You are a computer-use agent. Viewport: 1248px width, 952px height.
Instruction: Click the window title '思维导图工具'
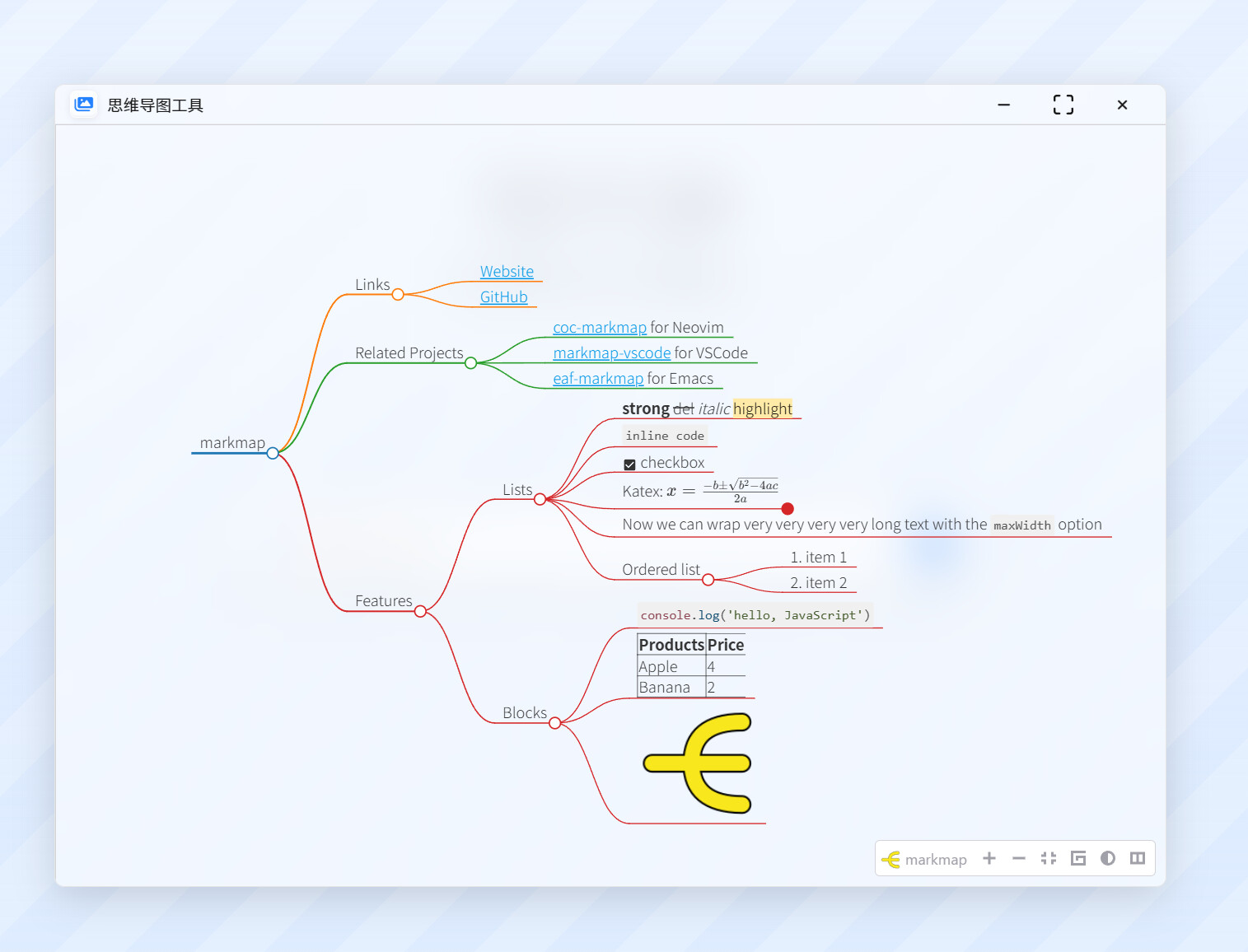pyautogui.click(x=155, y=105)
